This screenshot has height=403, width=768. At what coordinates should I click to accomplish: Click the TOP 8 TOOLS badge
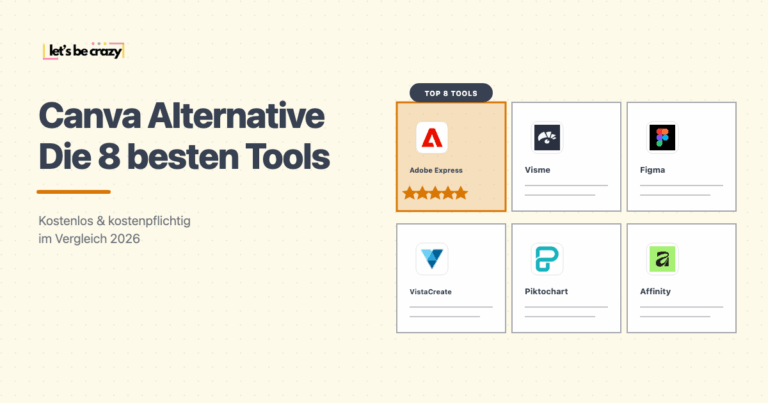pos(451,93)
